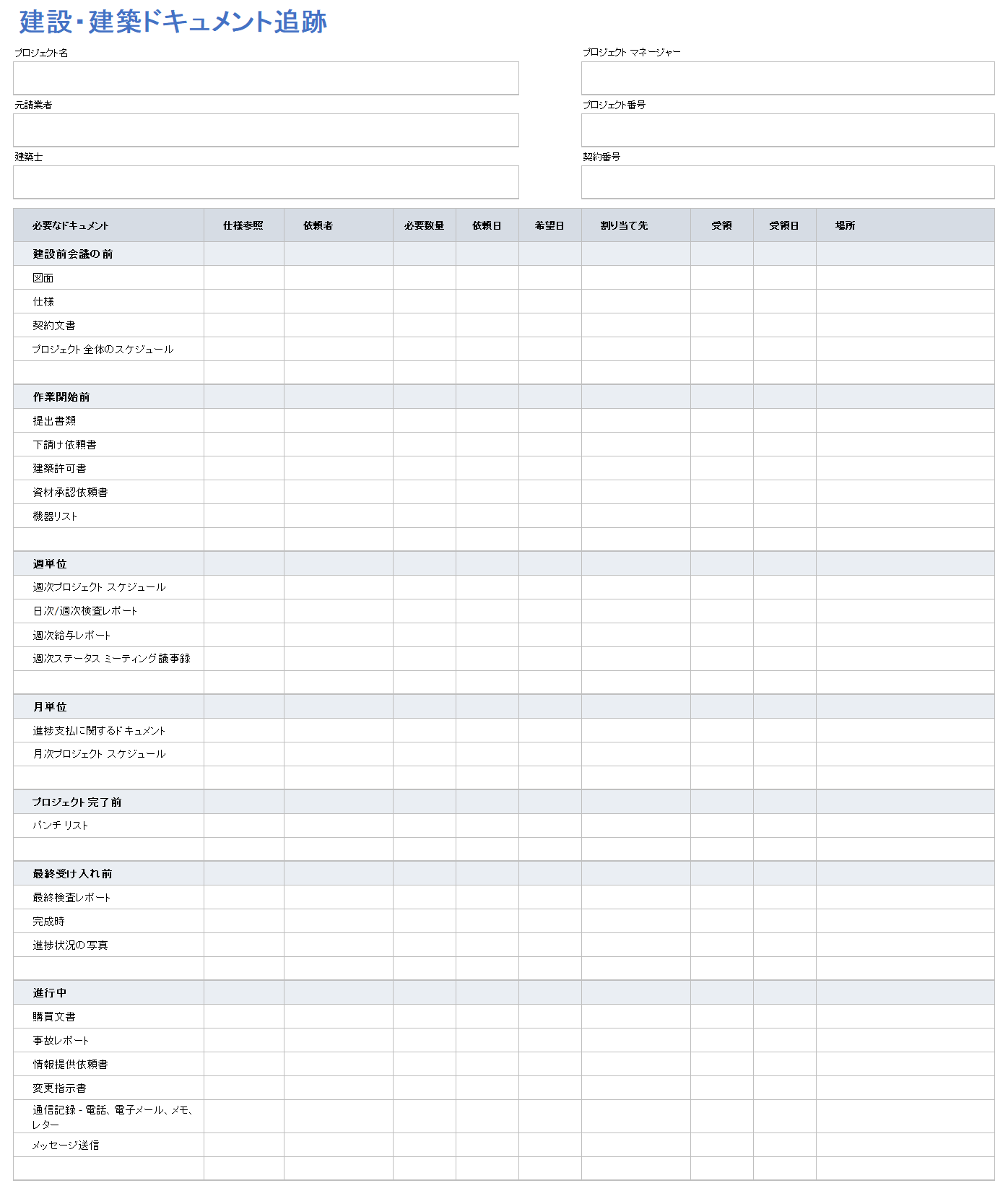Click the 進捗支払に関するドキュメント row label

(99, 730)
